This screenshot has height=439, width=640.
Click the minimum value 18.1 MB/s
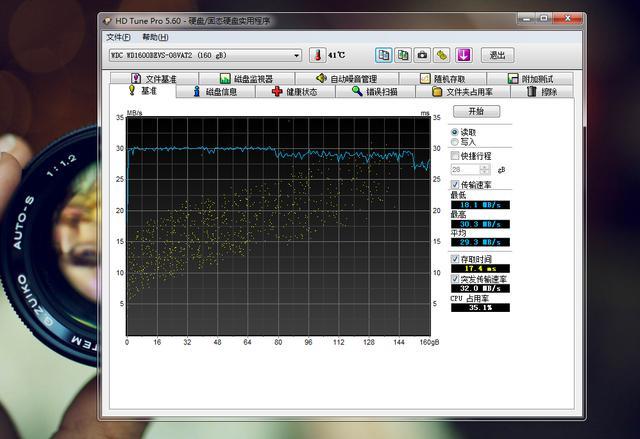(480, 205)
